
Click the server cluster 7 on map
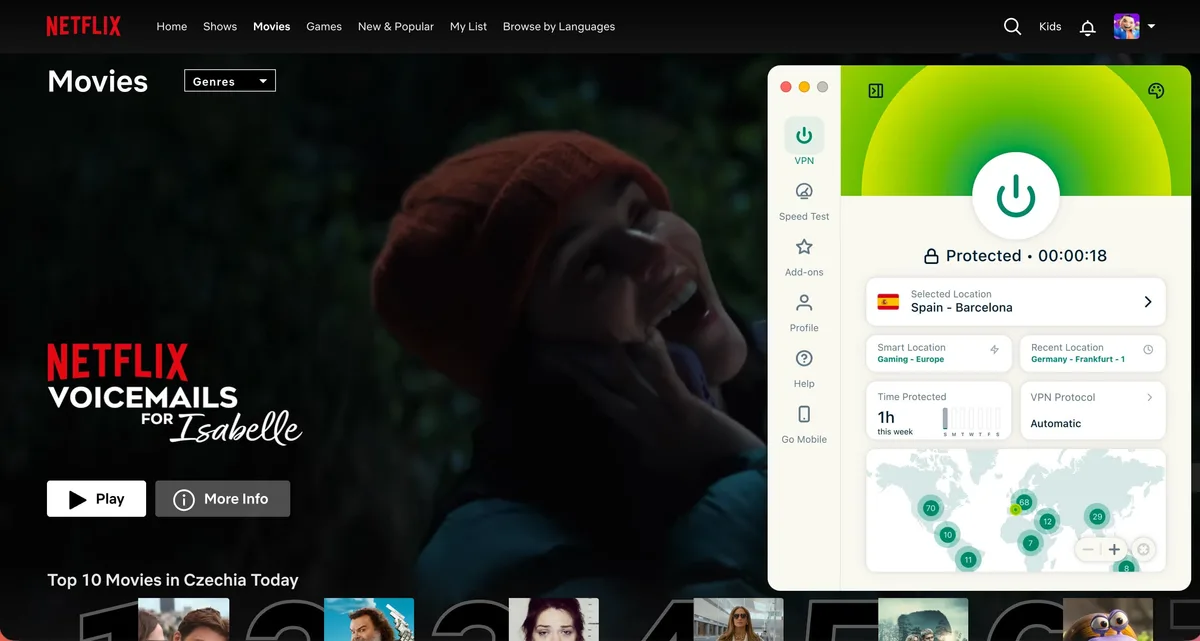(1030, 543)
